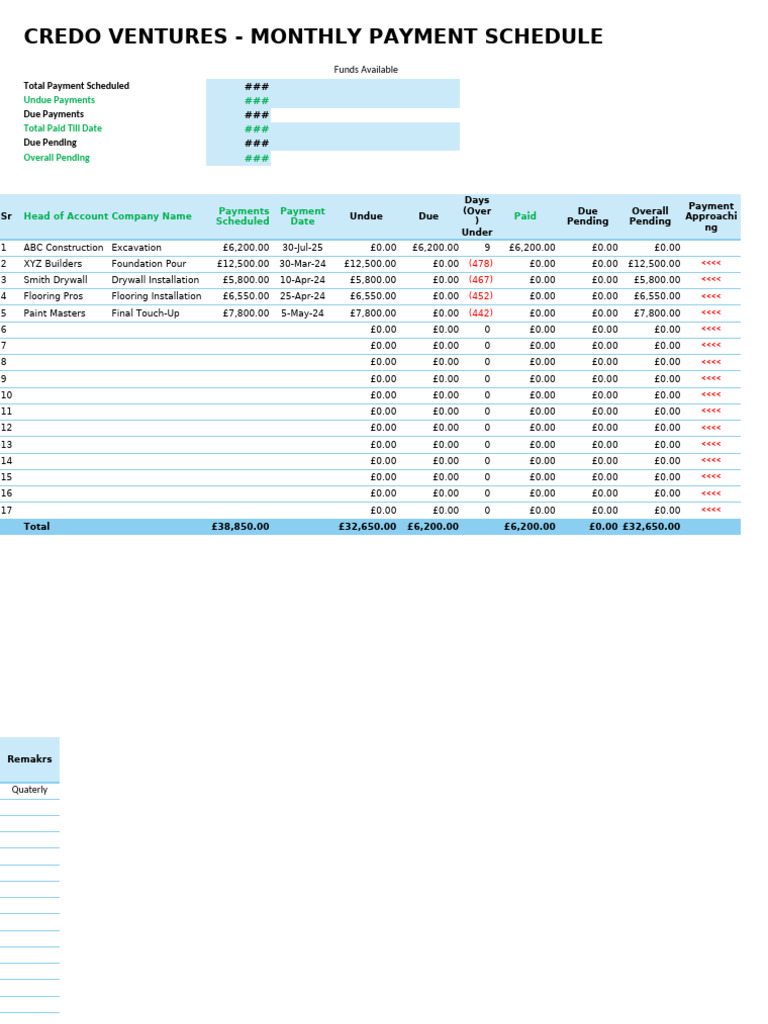Click the red (467) days value
768x1024 pixels.
(481, 280)
